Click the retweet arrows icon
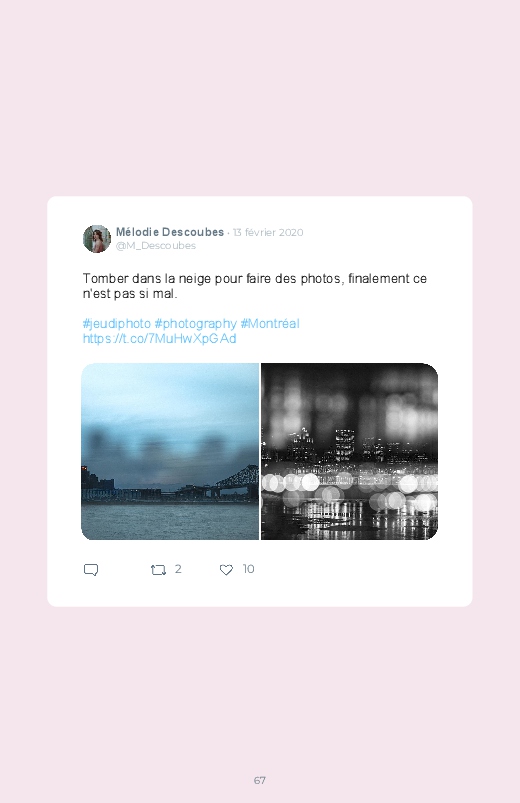520x803 pixels. (158, 570)
